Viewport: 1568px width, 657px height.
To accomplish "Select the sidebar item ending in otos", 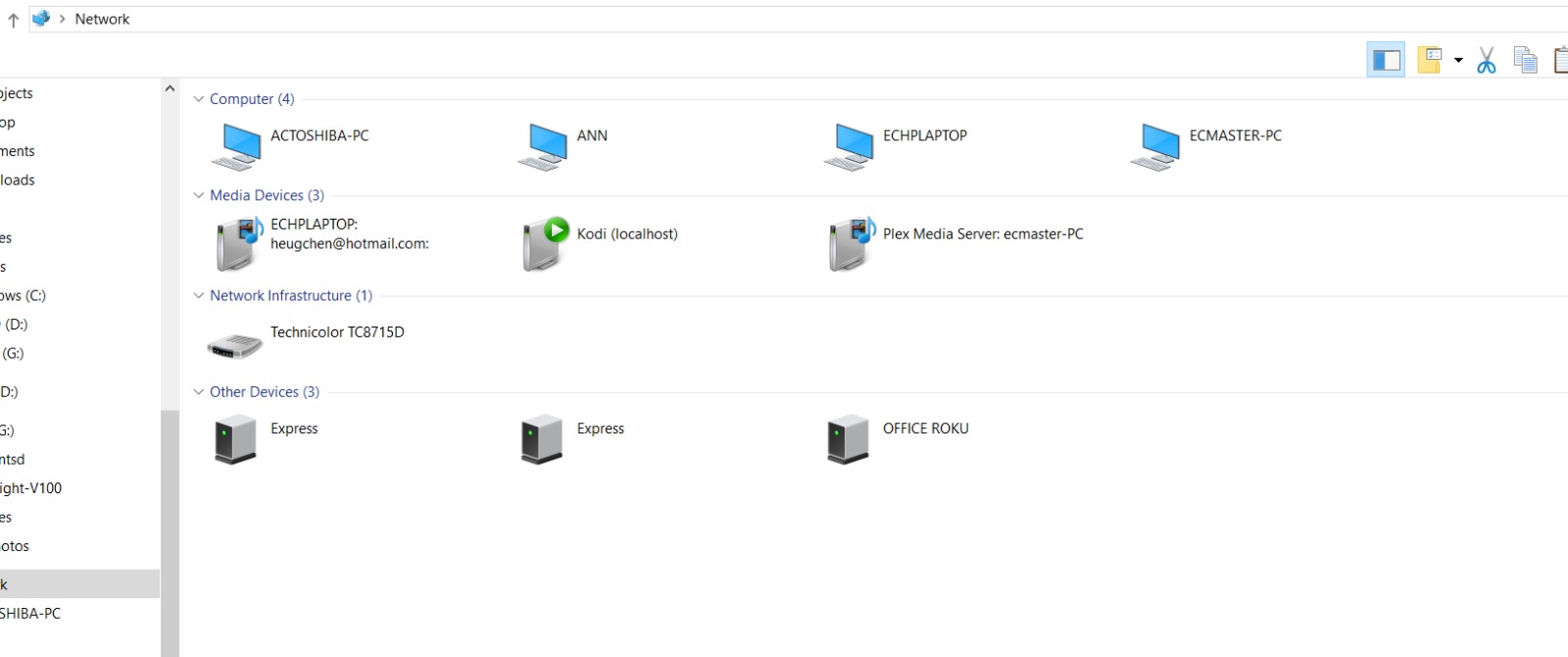I will (x=15, y=545).
